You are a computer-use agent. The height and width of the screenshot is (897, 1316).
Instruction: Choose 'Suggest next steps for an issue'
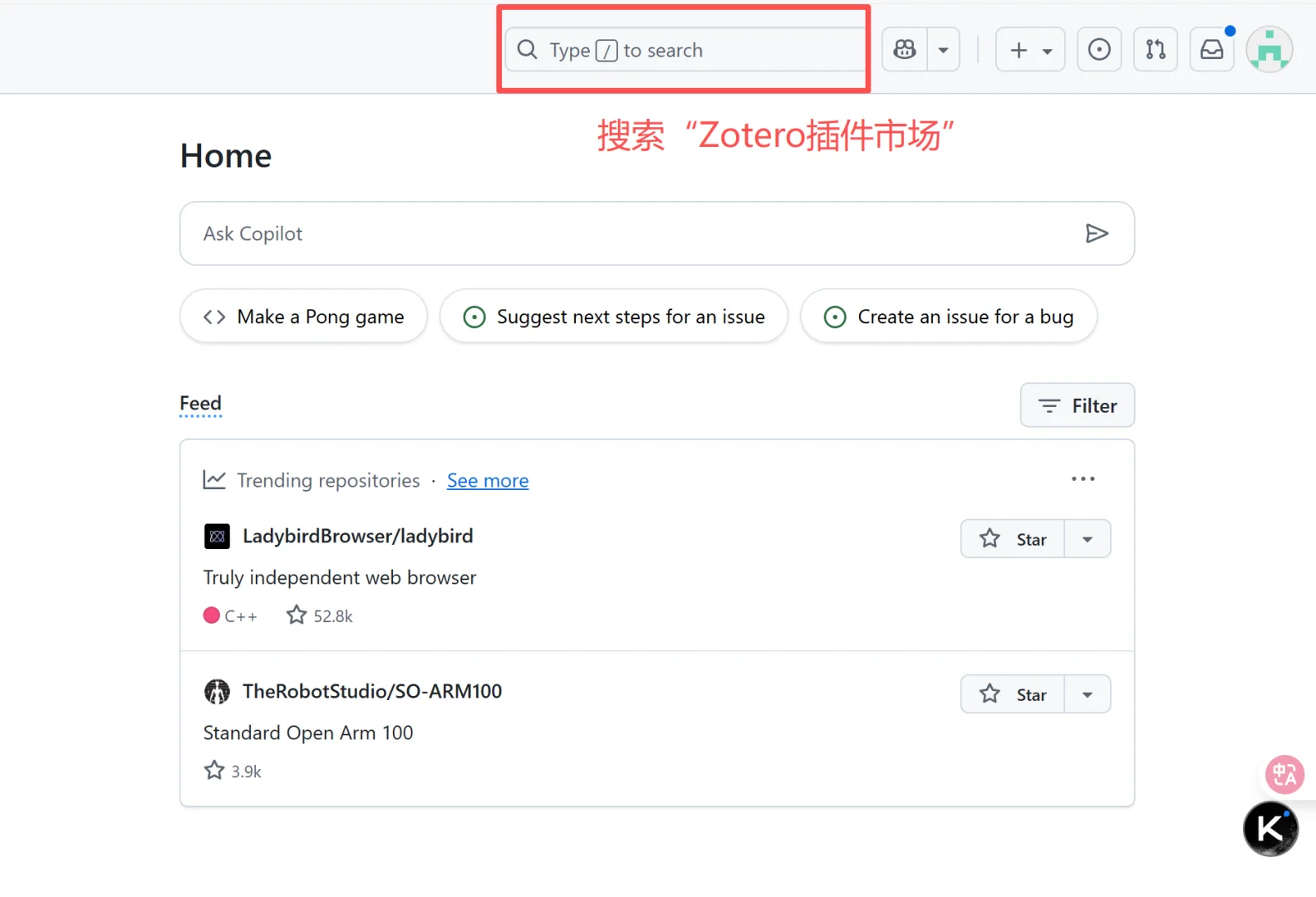point(614,316)
